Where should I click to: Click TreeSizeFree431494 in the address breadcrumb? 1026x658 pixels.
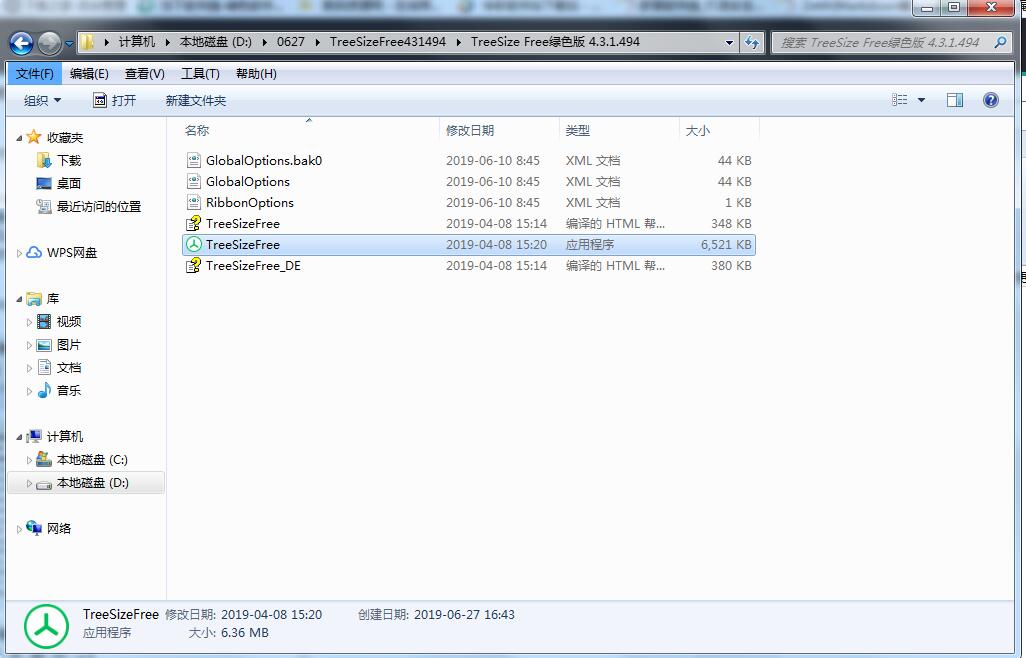coord(387,42)
